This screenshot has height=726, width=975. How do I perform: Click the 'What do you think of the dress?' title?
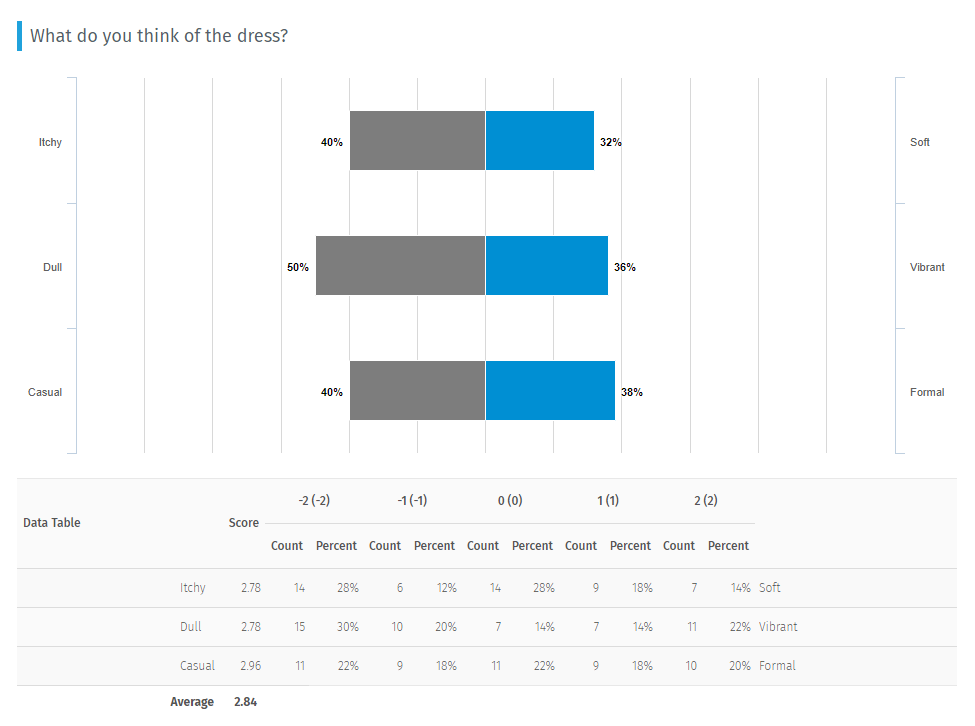pyautogui.click(x=160, y=36)
